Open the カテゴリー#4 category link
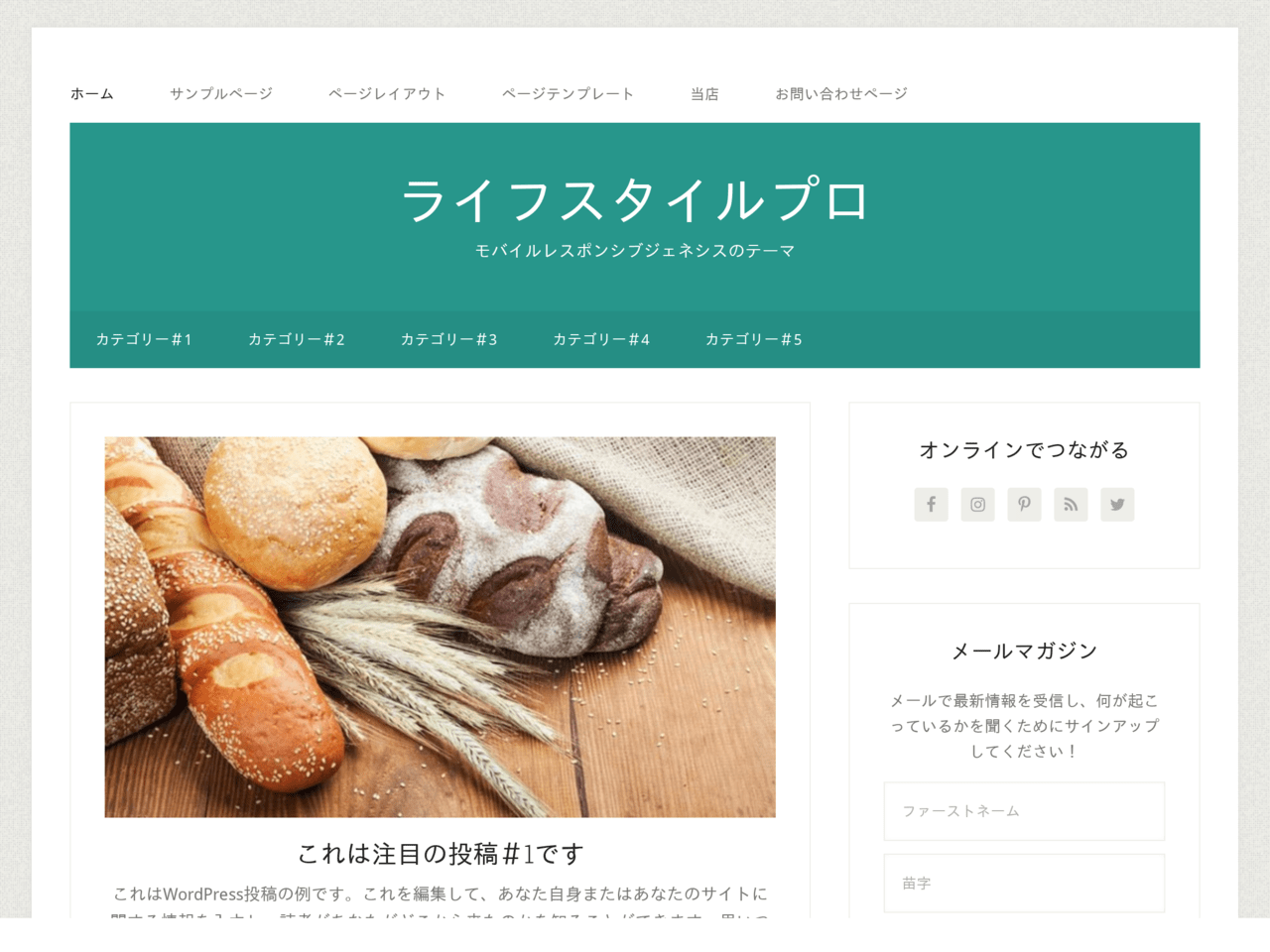This screenshot has height=952, width=1270. click(x=601, y=339)
